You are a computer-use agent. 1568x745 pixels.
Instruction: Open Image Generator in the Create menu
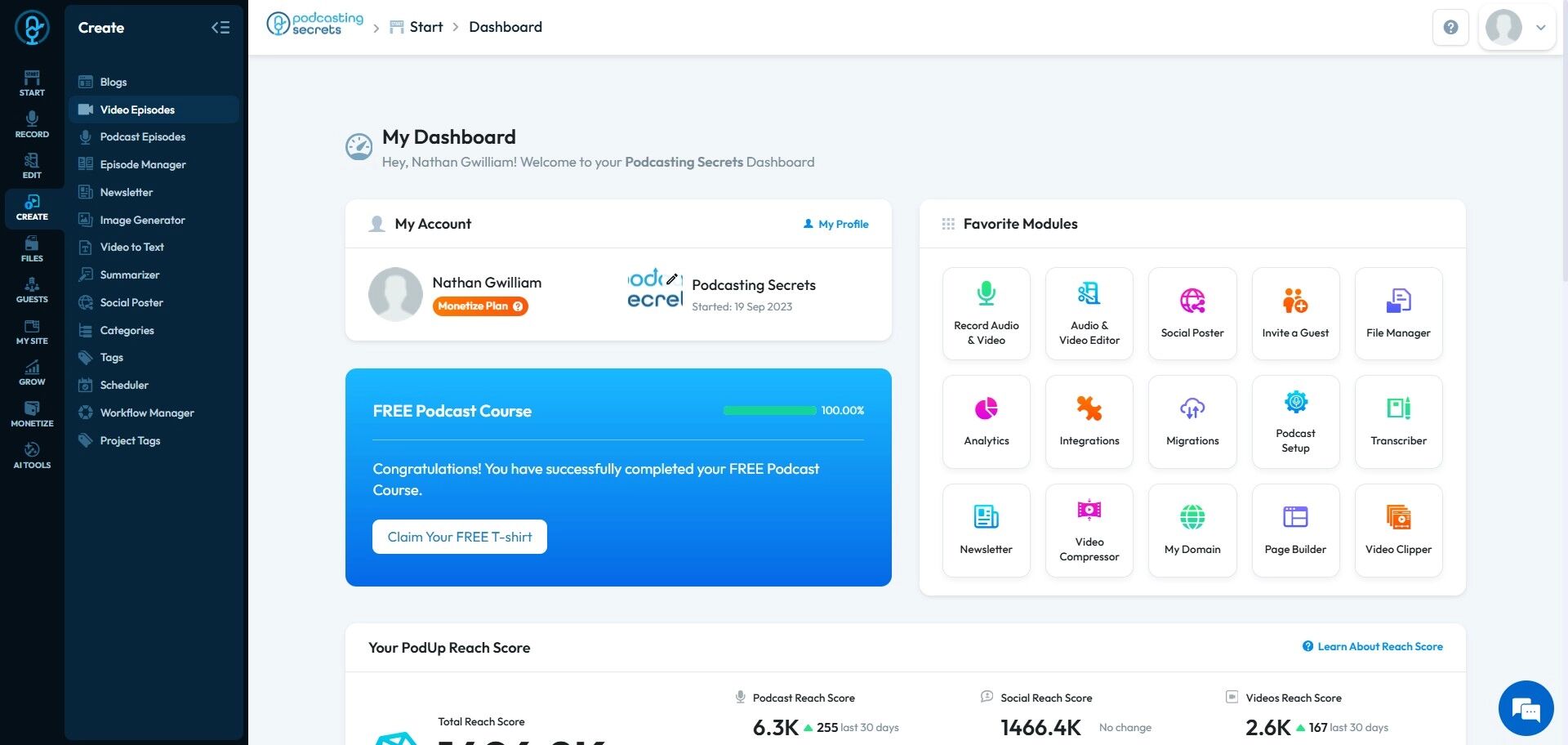(154, 220)
